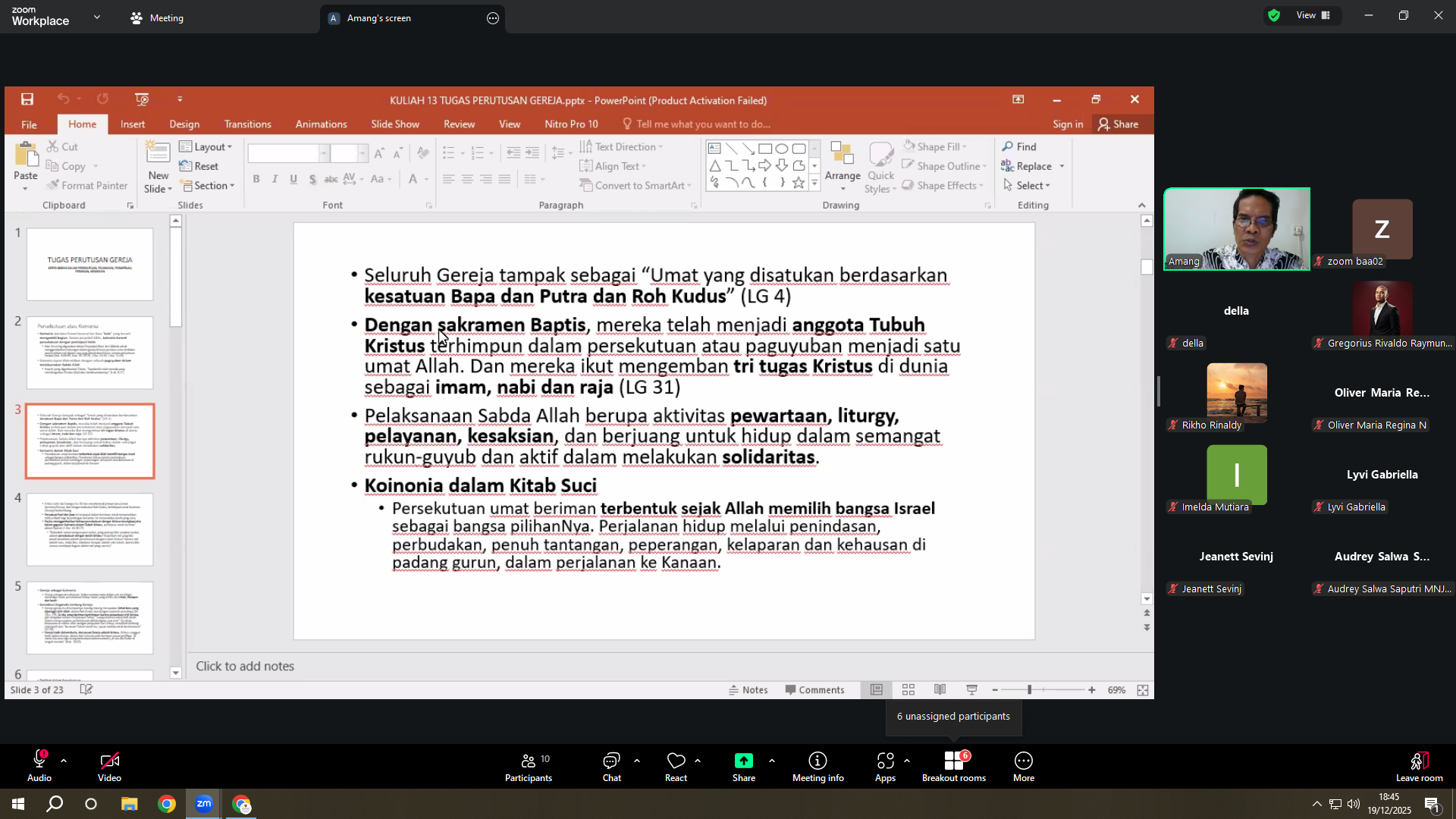The image size is (1456, 819).
Task: Expand Audio options arrow in Zoom
Action: tap(64, 761)
